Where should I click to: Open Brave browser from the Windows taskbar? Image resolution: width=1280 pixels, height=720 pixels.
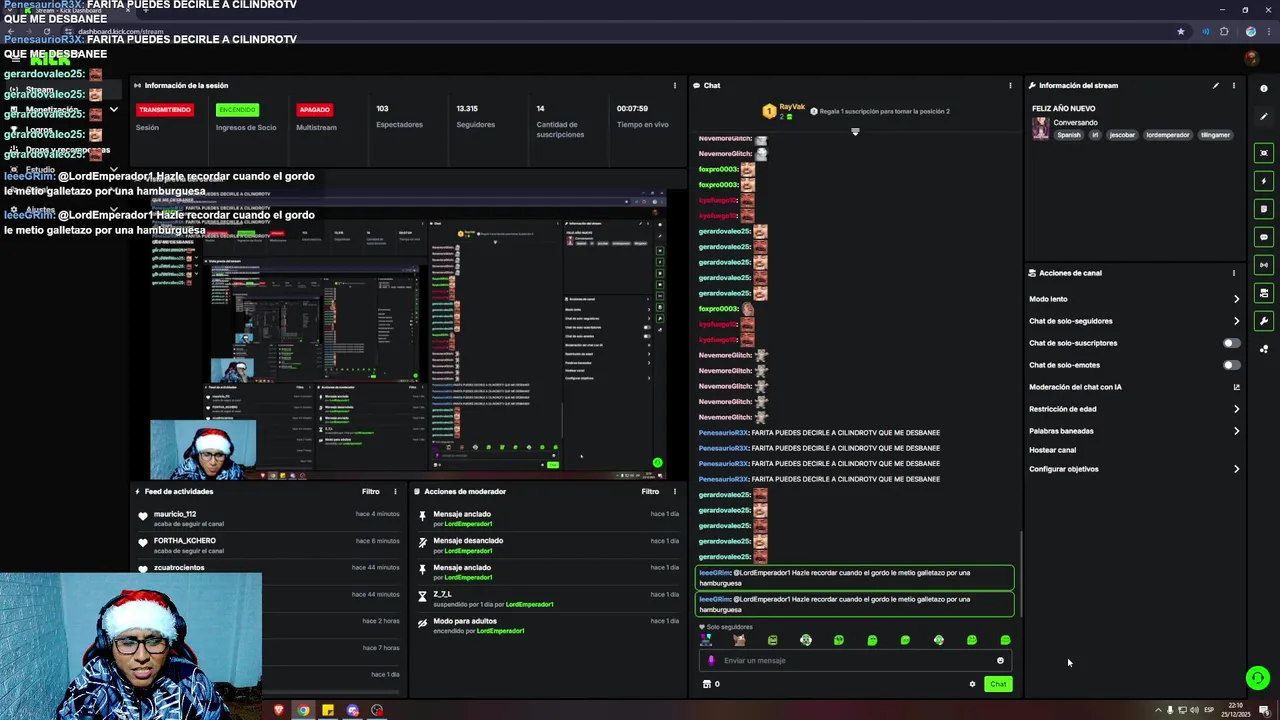click(x=278, y=710)
